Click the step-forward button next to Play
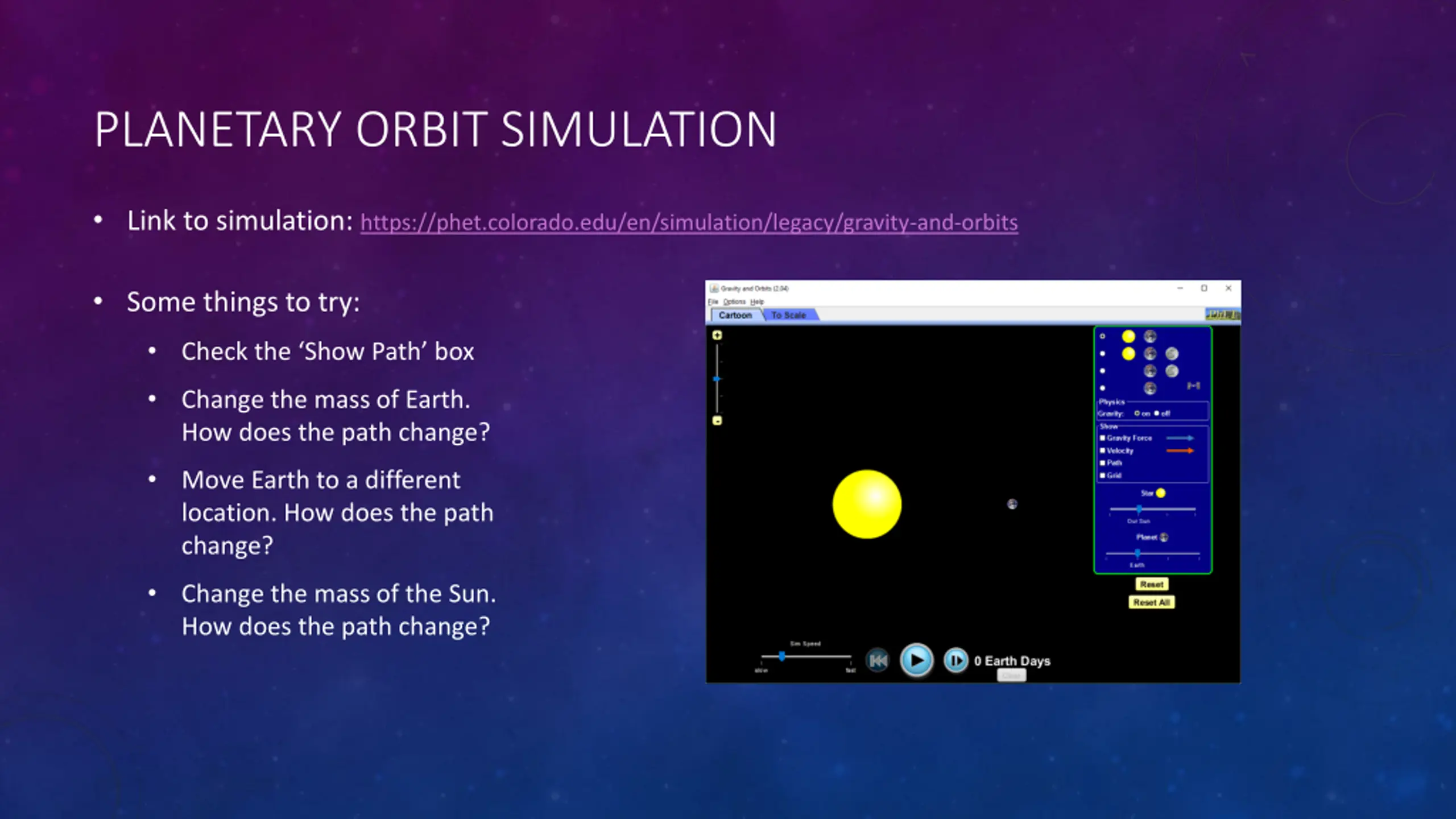 click(x=955, y=660)
